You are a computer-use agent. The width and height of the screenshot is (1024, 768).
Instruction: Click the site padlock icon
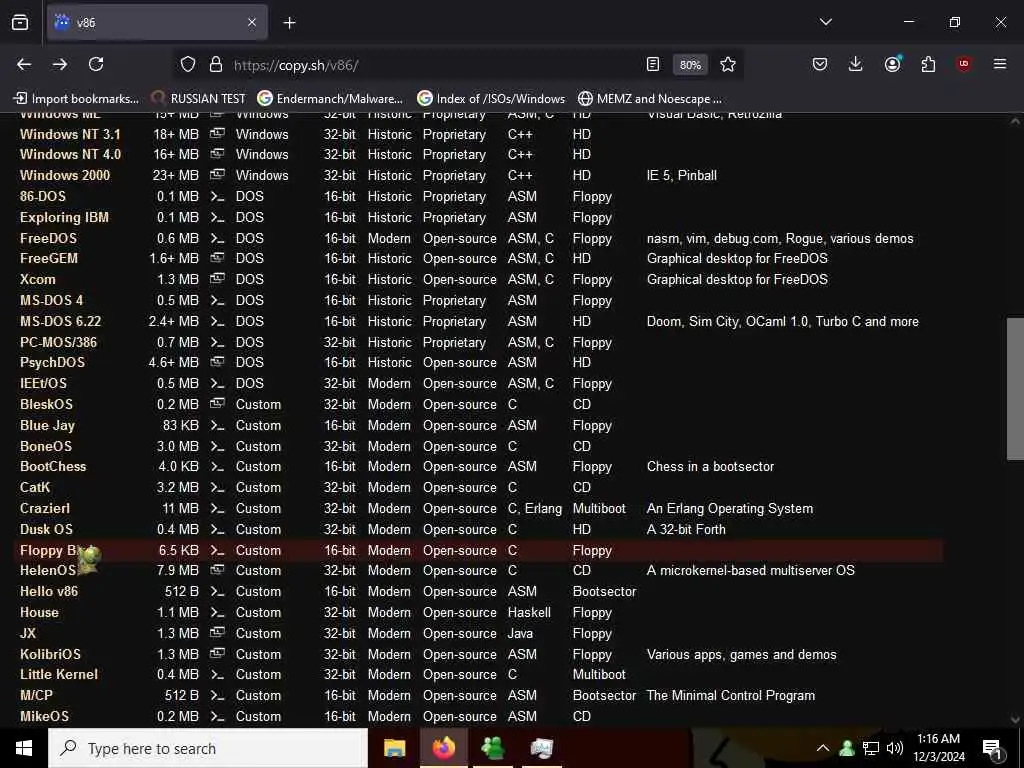(216, 64)
